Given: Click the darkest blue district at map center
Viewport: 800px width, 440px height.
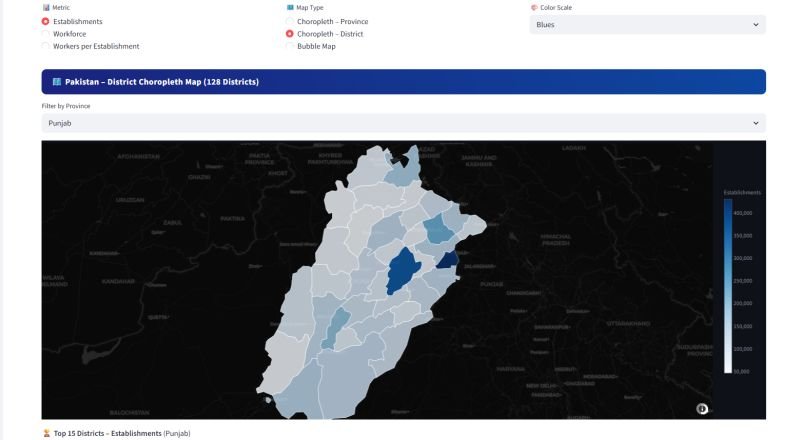Looking at the screenshot, I should click(x=402, y=271).
